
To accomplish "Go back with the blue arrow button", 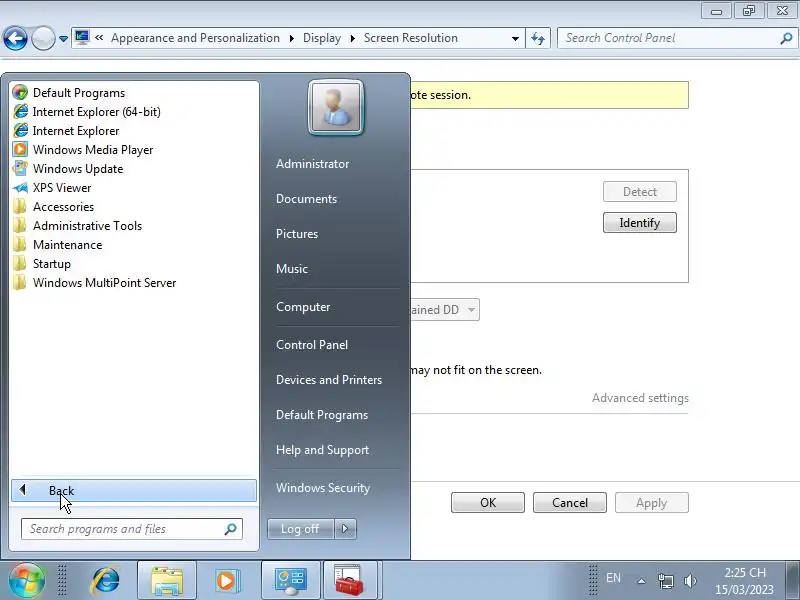I will [x=15, y=38].
